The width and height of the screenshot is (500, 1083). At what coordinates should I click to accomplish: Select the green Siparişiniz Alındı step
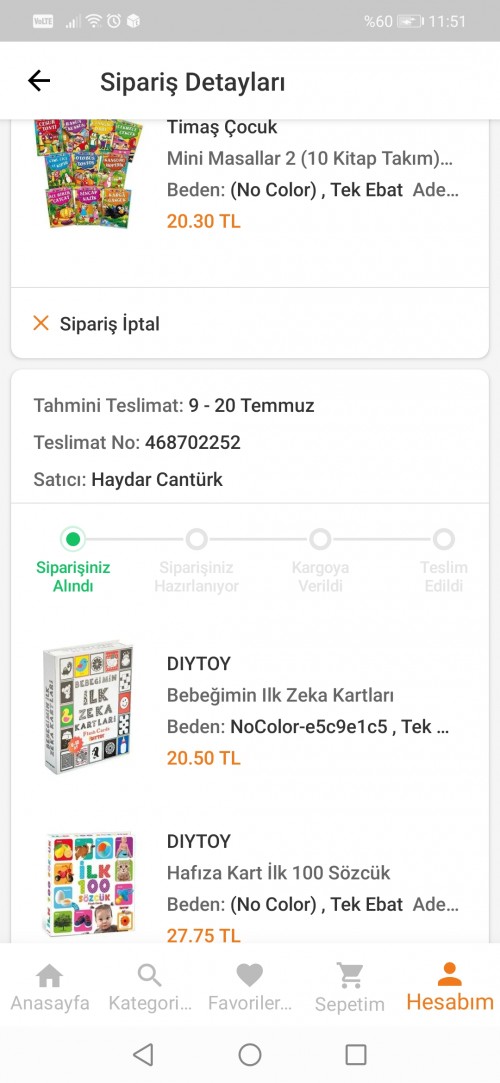point(73,539)
